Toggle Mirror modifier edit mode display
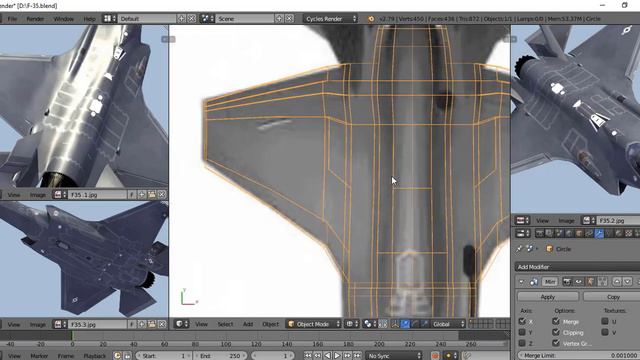 point(590,282)
